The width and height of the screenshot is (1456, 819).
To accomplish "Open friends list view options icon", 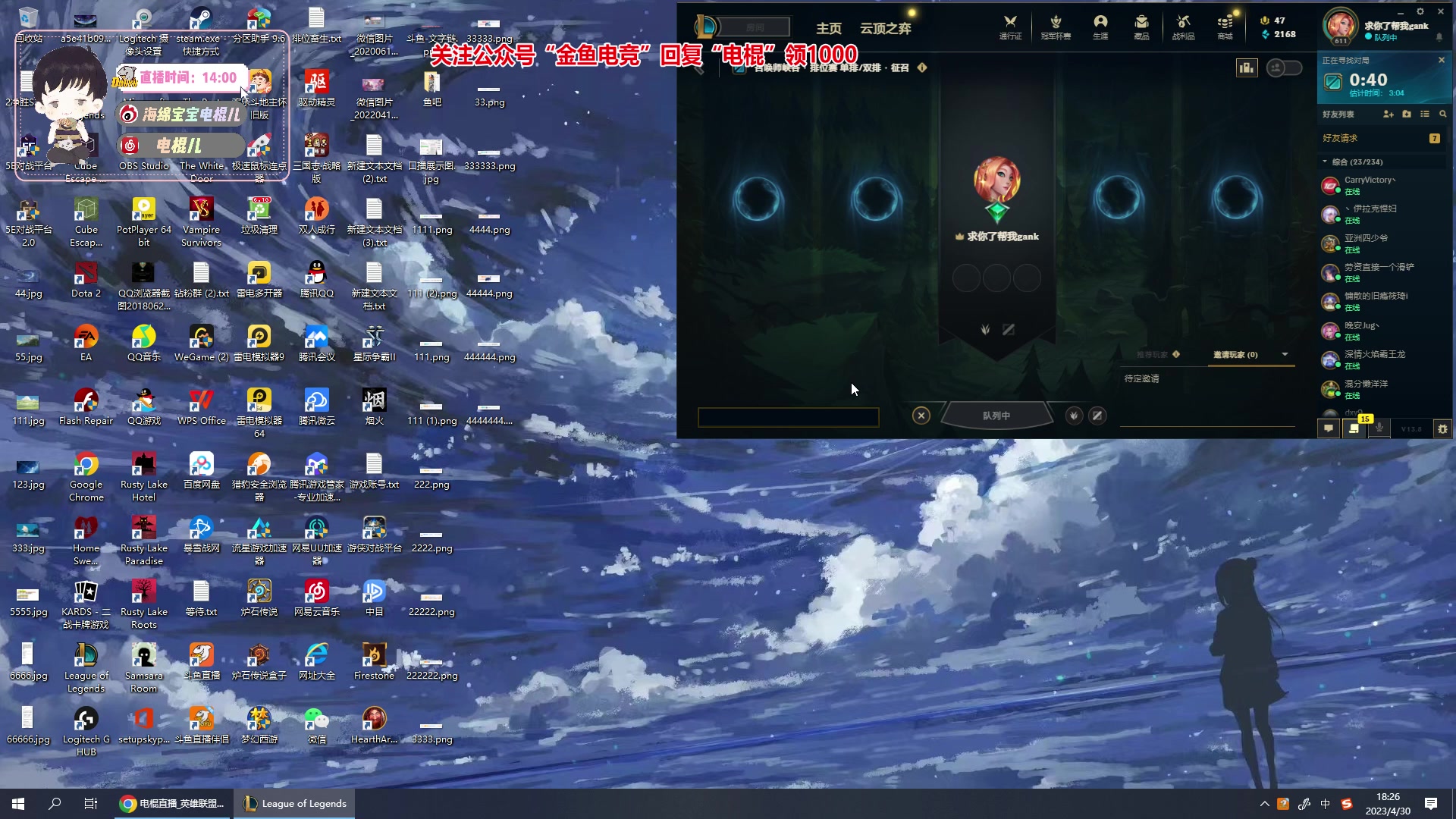I will [1425, 115].
